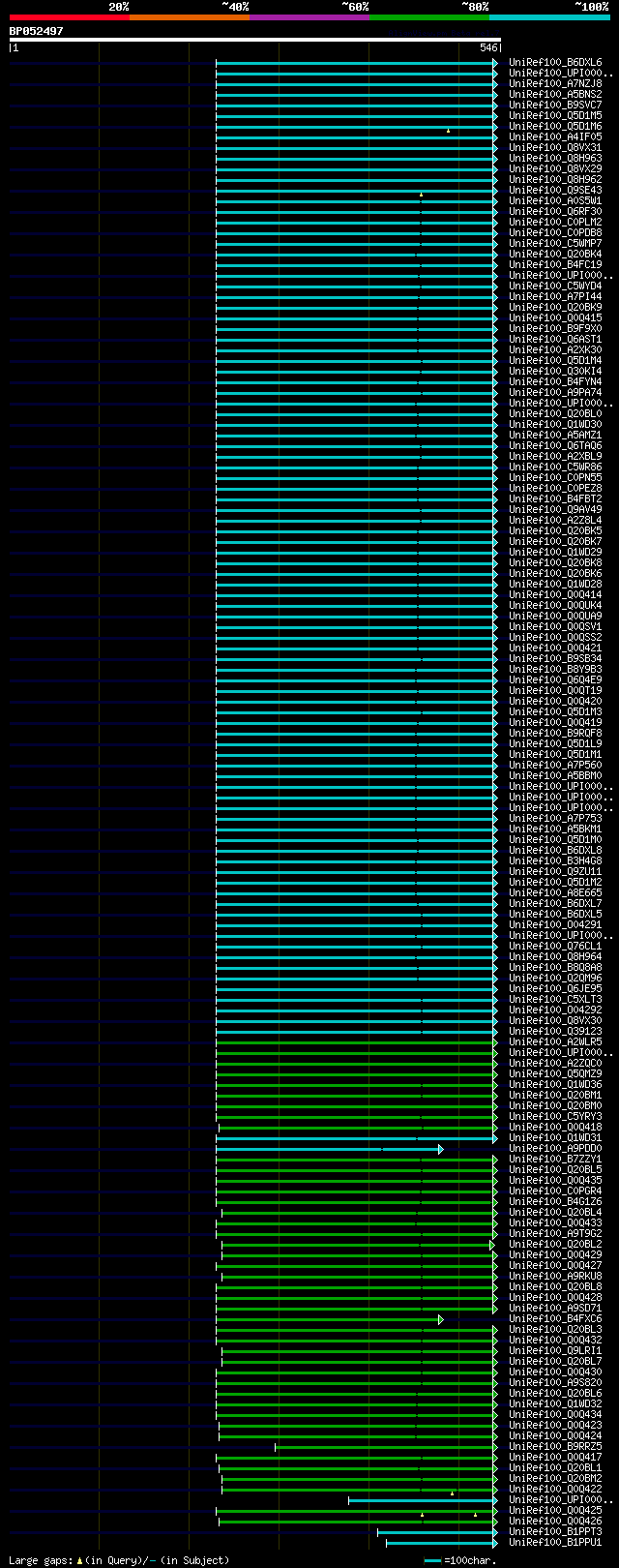Image resolution: width=619 pixels, height=1568 pixels.
Task: Select the UniRef100_A7P560 label
Action: [x=555, y=766]
